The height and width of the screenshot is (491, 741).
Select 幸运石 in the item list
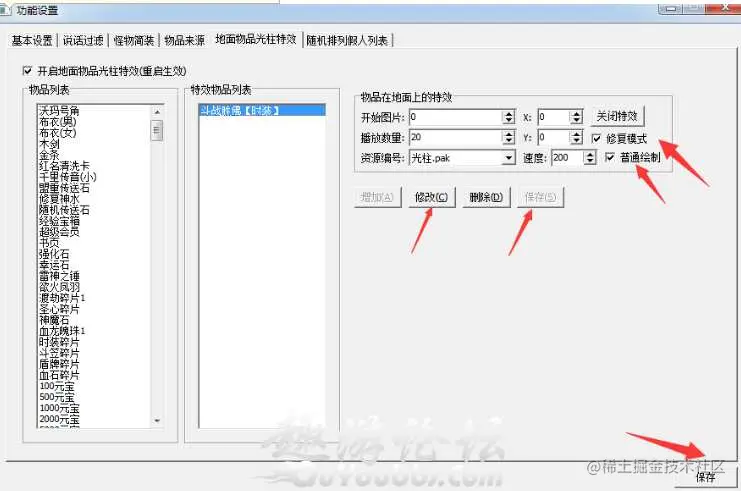(x=54, y=265)
